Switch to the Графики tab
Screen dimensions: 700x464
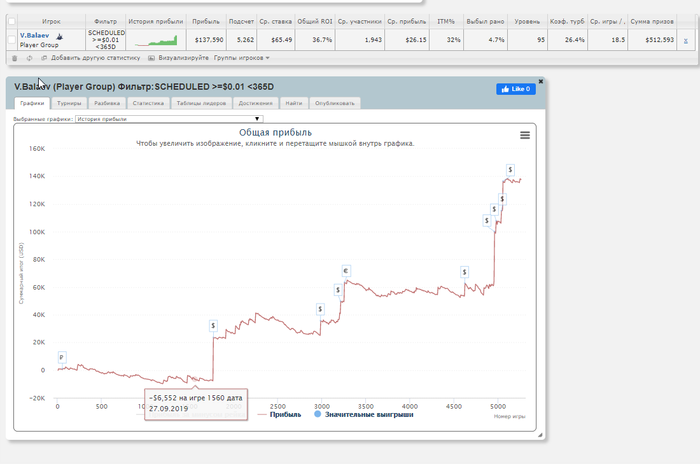click(32, 103)
